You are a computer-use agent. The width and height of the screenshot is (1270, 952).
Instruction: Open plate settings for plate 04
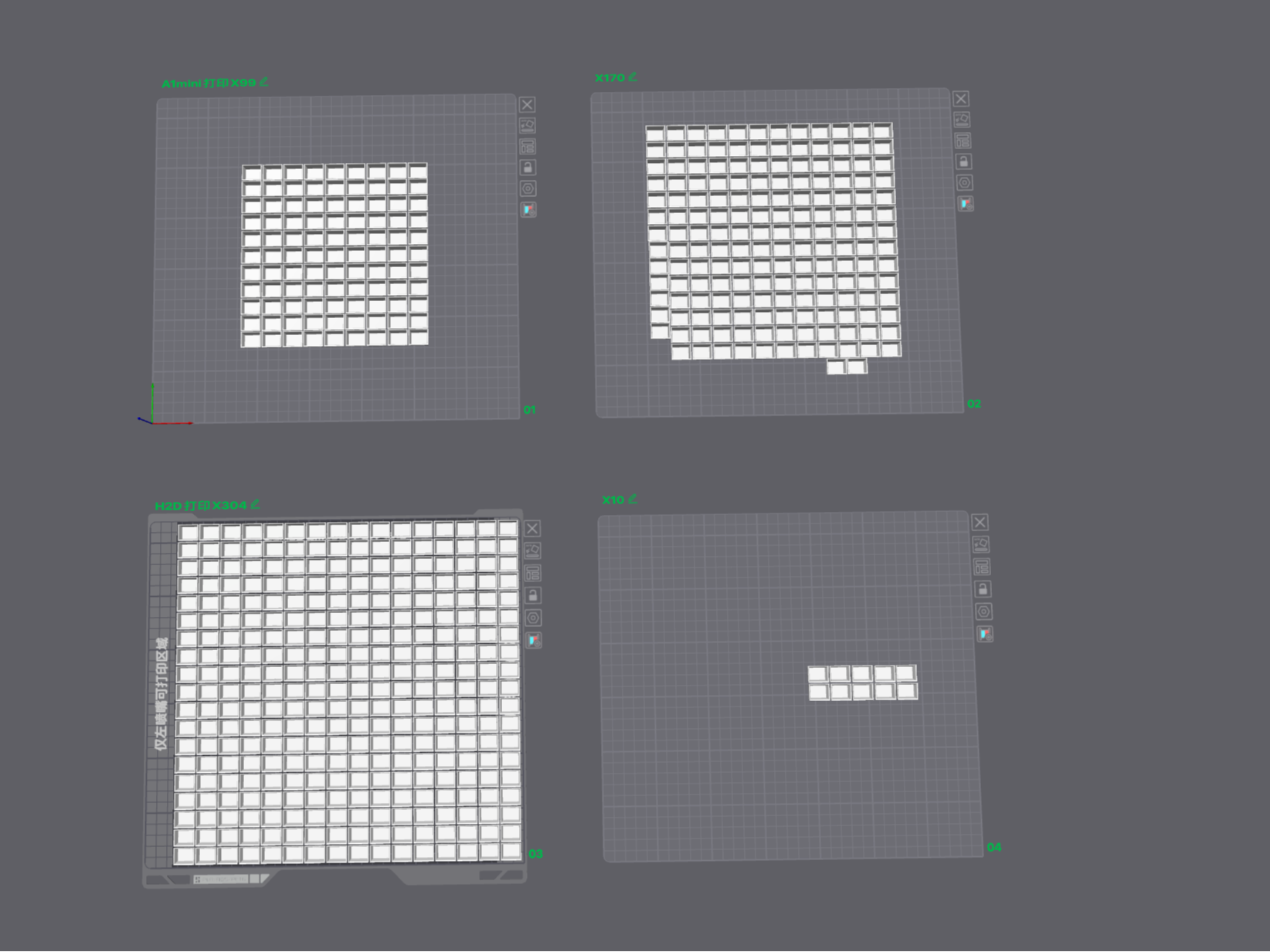pos(983,612)
